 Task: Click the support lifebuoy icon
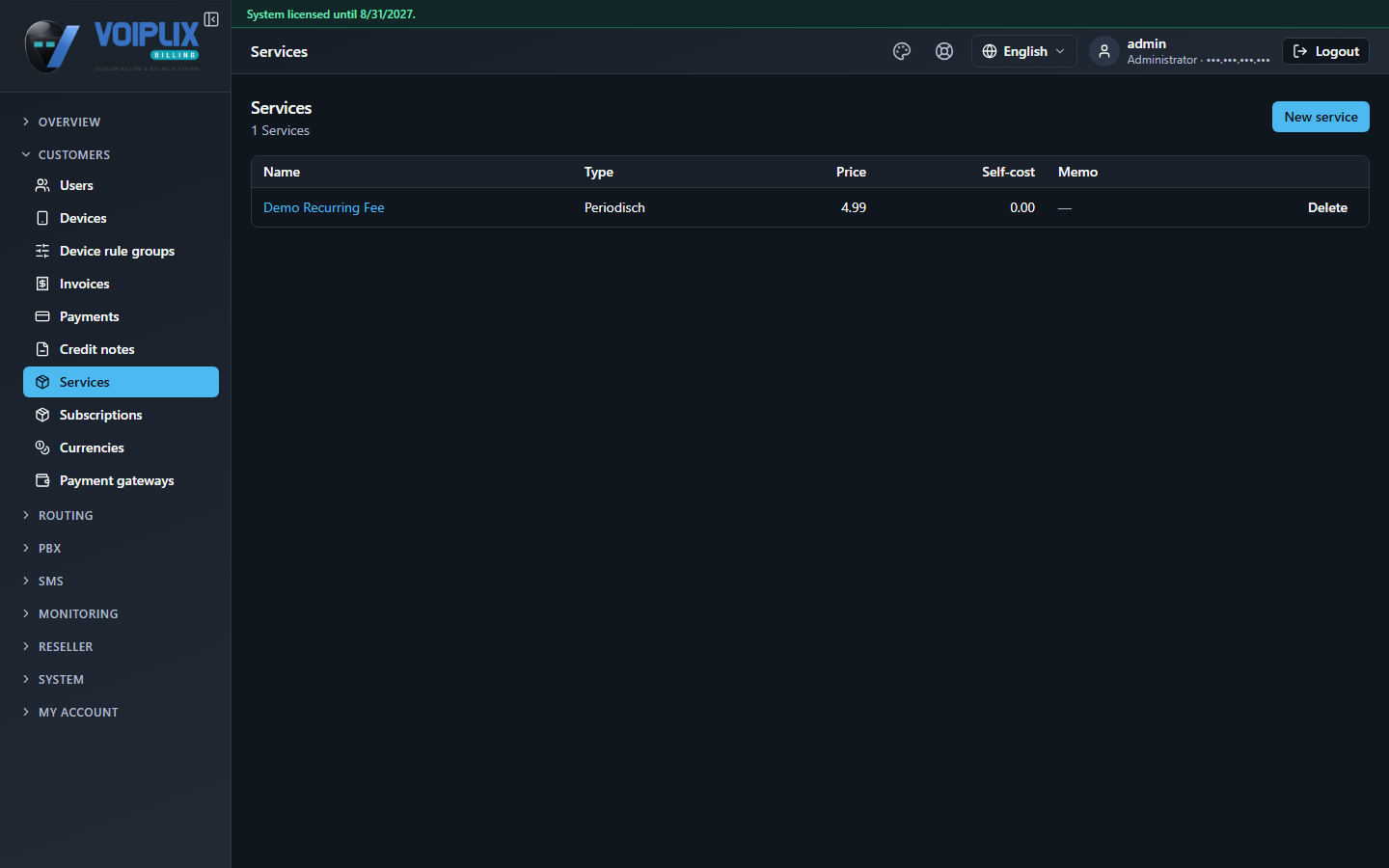(x=944, y=51)
